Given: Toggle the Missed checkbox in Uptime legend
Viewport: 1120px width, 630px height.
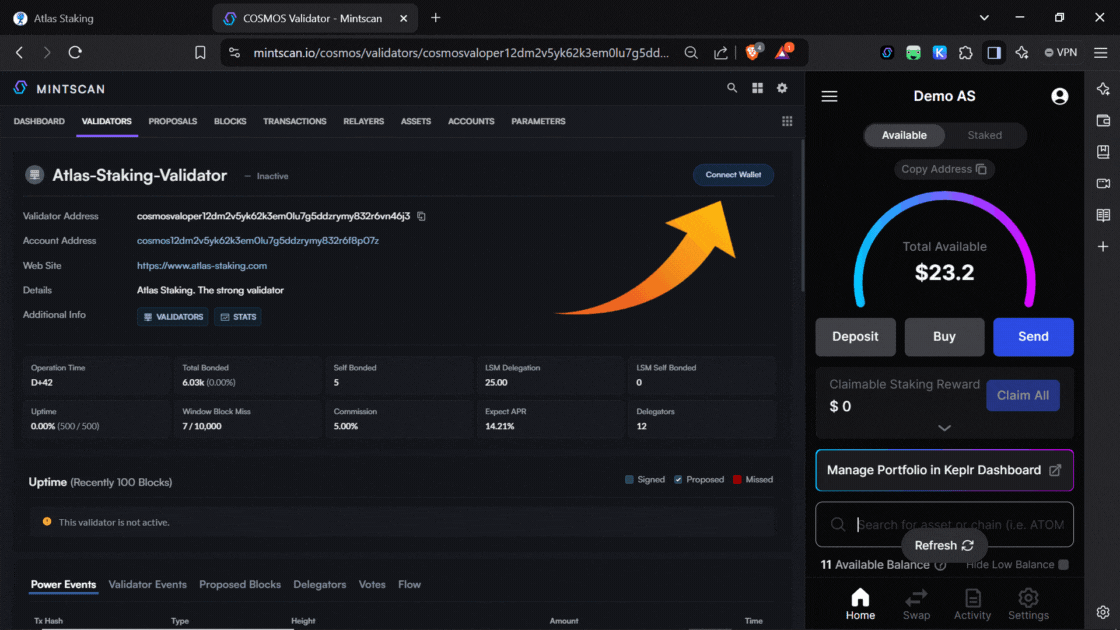Looking at the screenshot, I should pyautogui.click(x=737, y=480).
